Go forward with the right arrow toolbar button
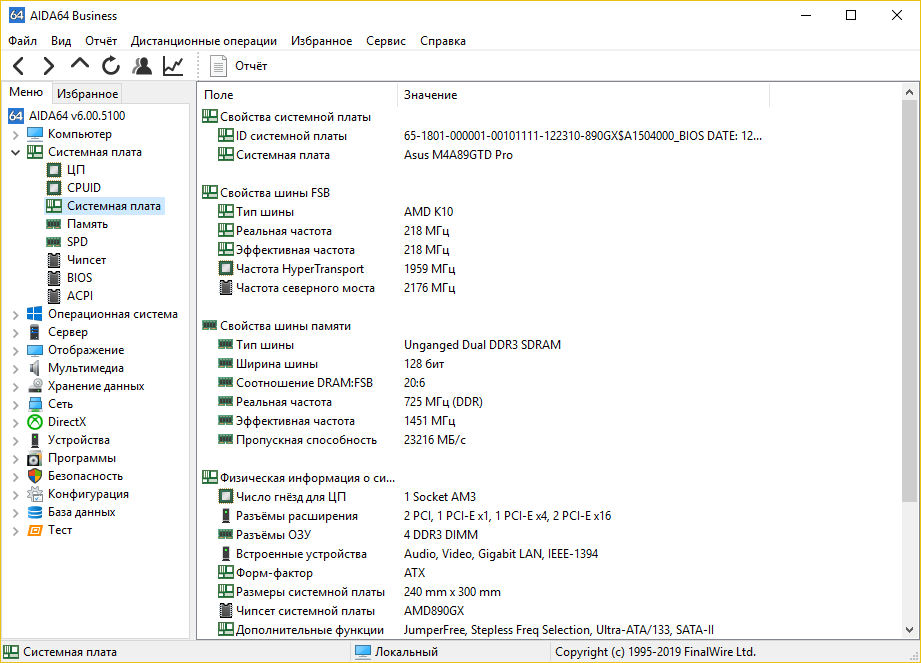The width and height of the screenshot is (921, 663). [x=49, y=66]
